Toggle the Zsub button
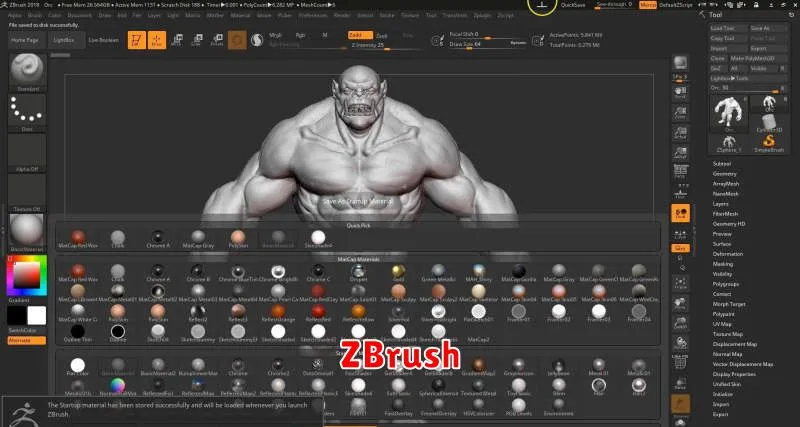The height and width of the screenshot is (427, 800). point(382,35)
